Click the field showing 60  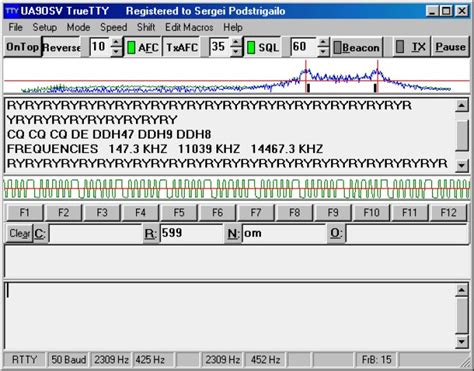click(x=304, y=47)
